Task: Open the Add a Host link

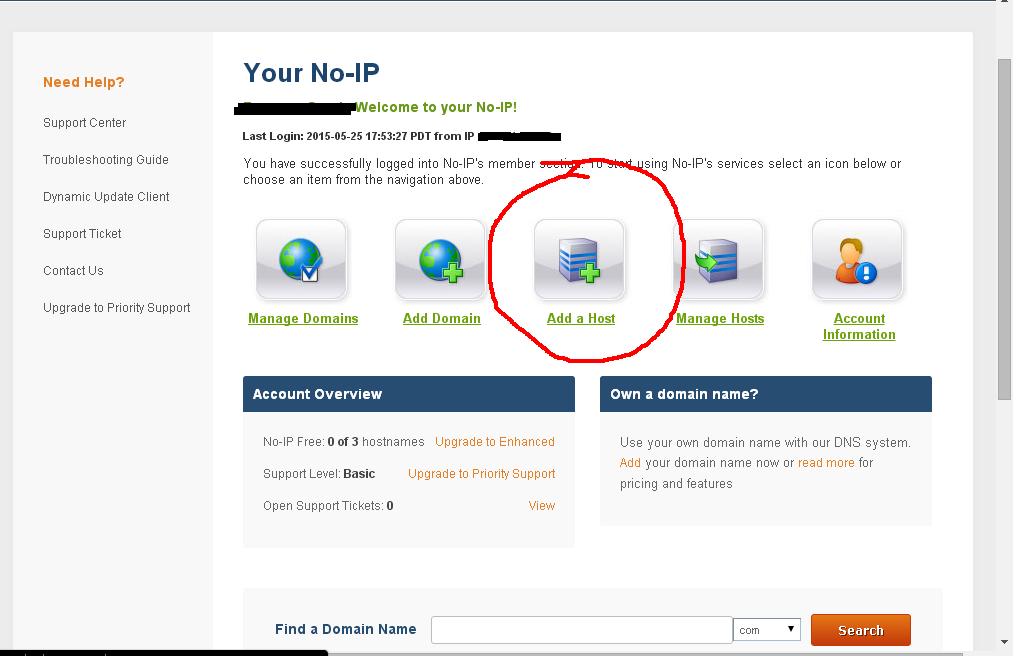Action: (581, 318)
